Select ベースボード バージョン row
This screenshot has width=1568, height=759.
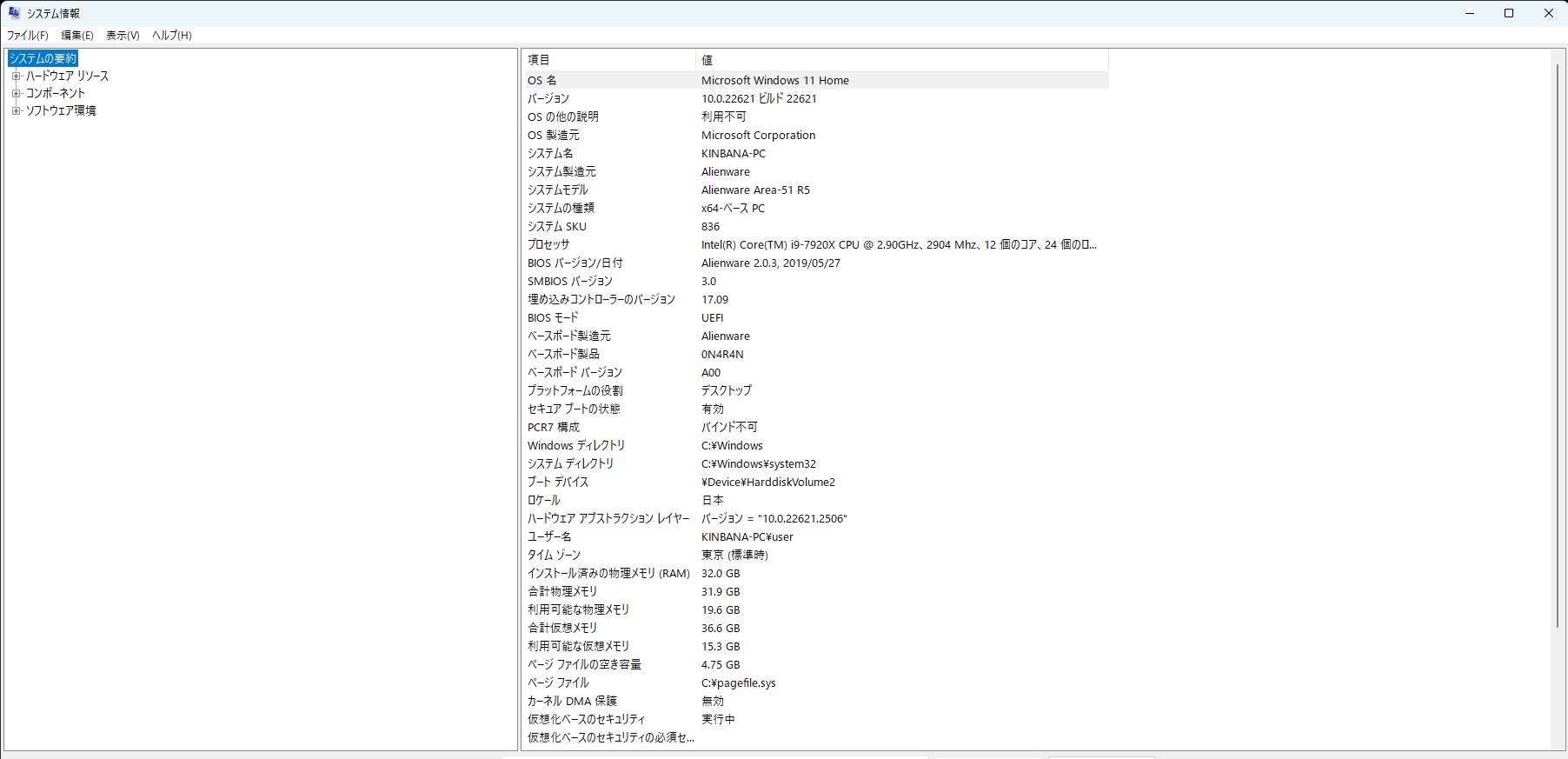tap(815, 372)
